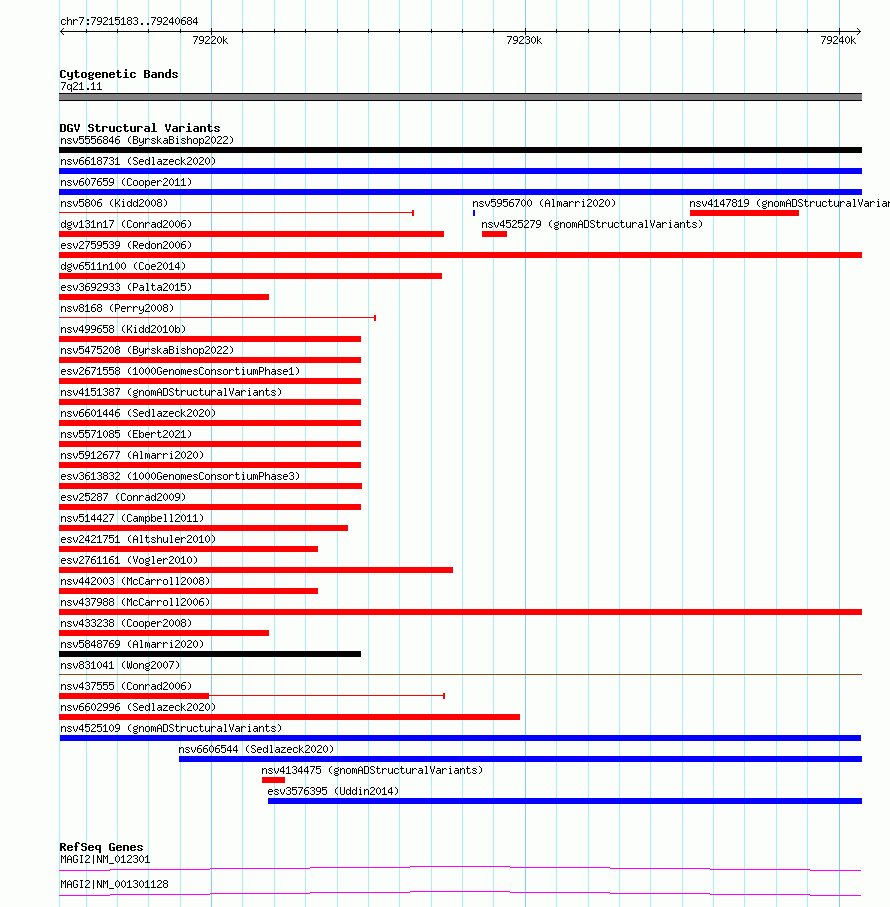The image size is (890, 907).
Task: Click nsv5475208 (ByrskaBishop2022) label
Action: pos(147,351)
